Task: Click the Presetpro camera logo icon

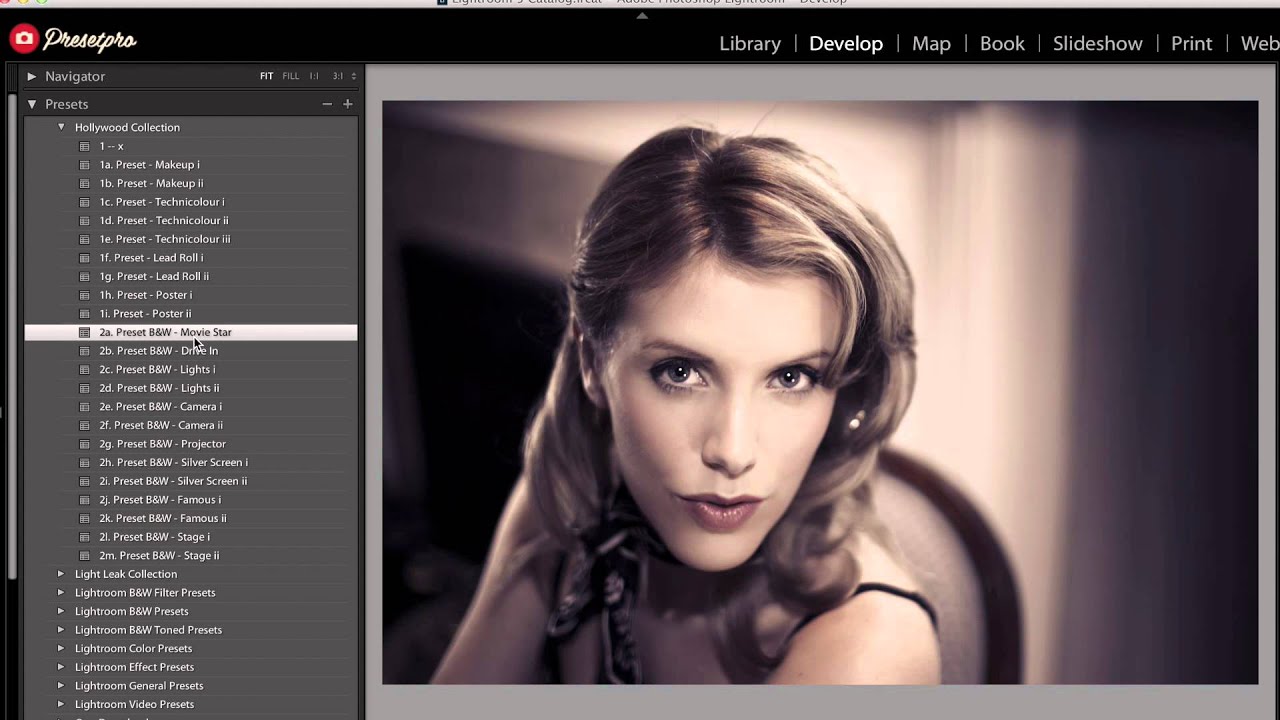Action: click(x=24, y=39)
